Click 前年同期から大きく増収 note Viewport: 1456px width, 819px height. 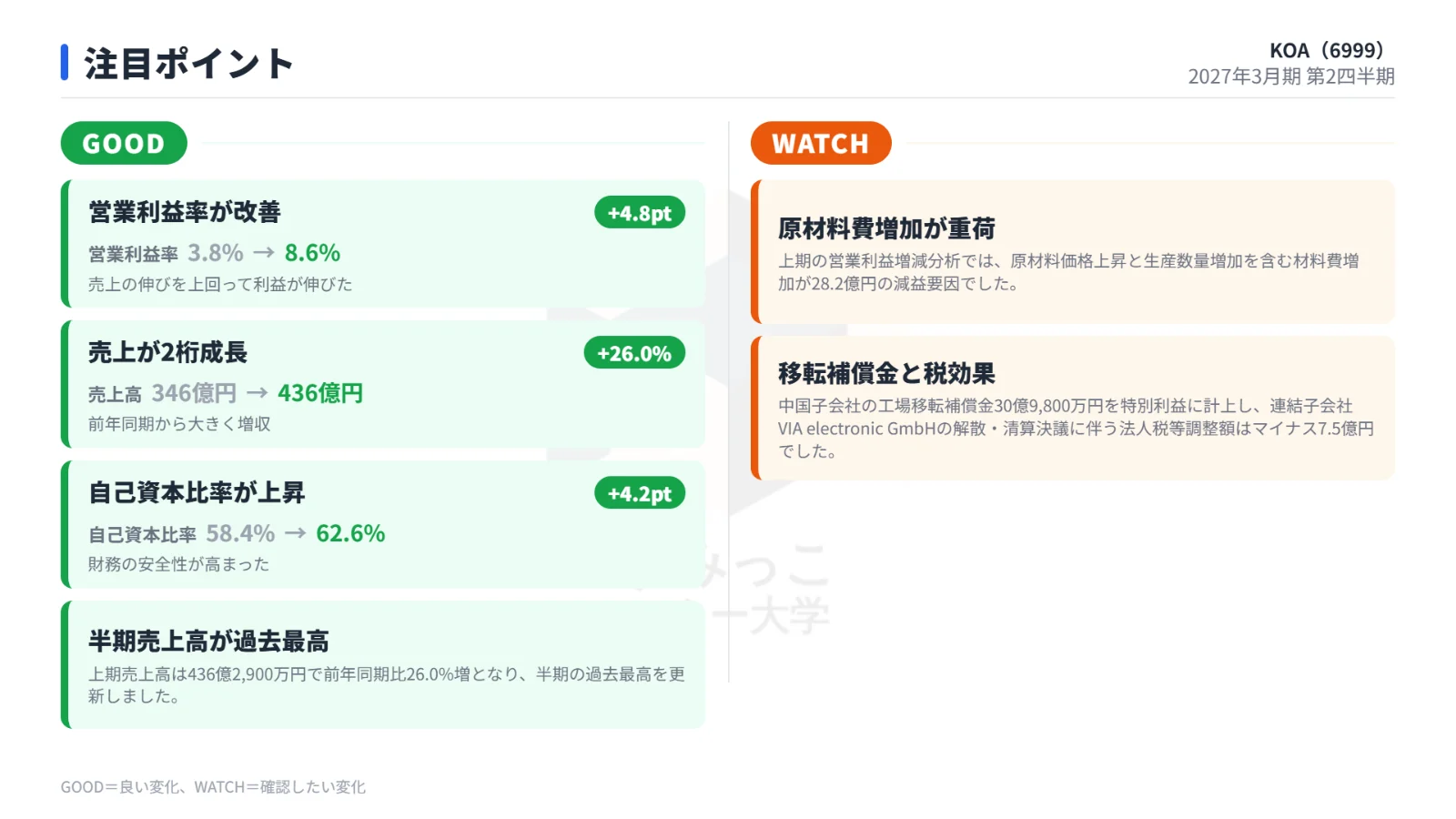coord(179,424)
